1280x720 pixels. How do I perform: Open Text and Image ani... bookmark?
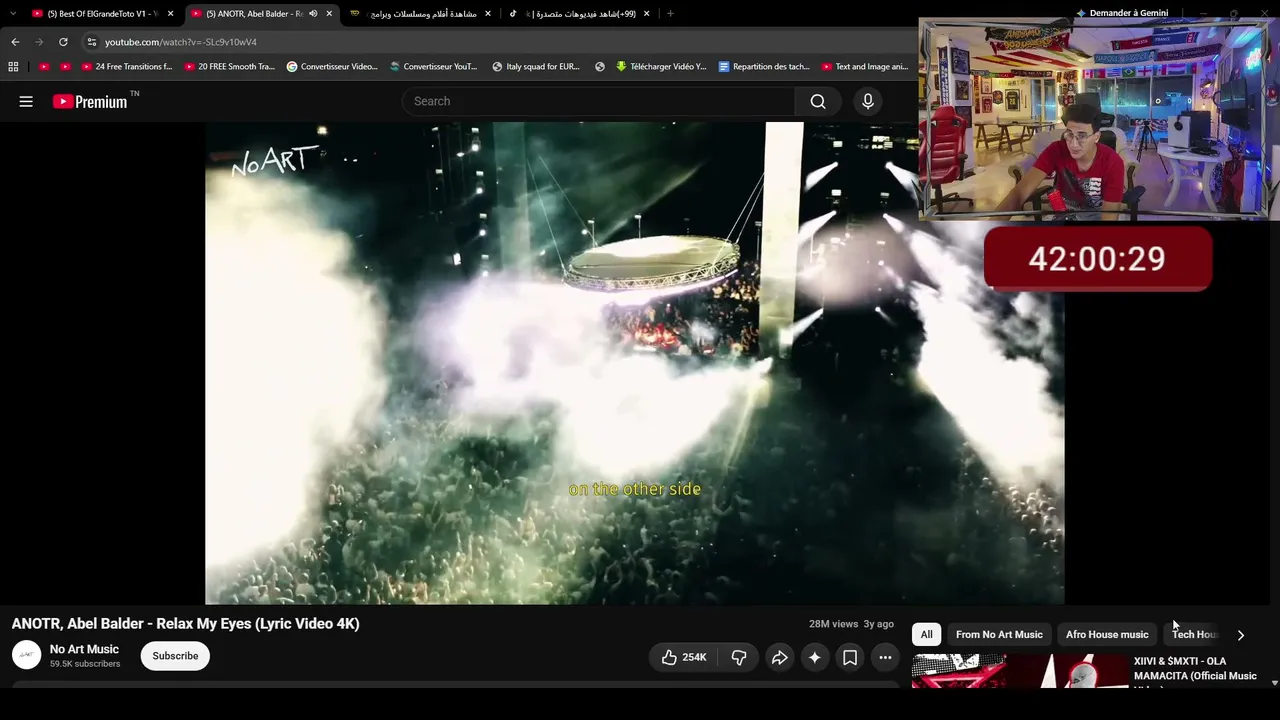pos(865,67)
